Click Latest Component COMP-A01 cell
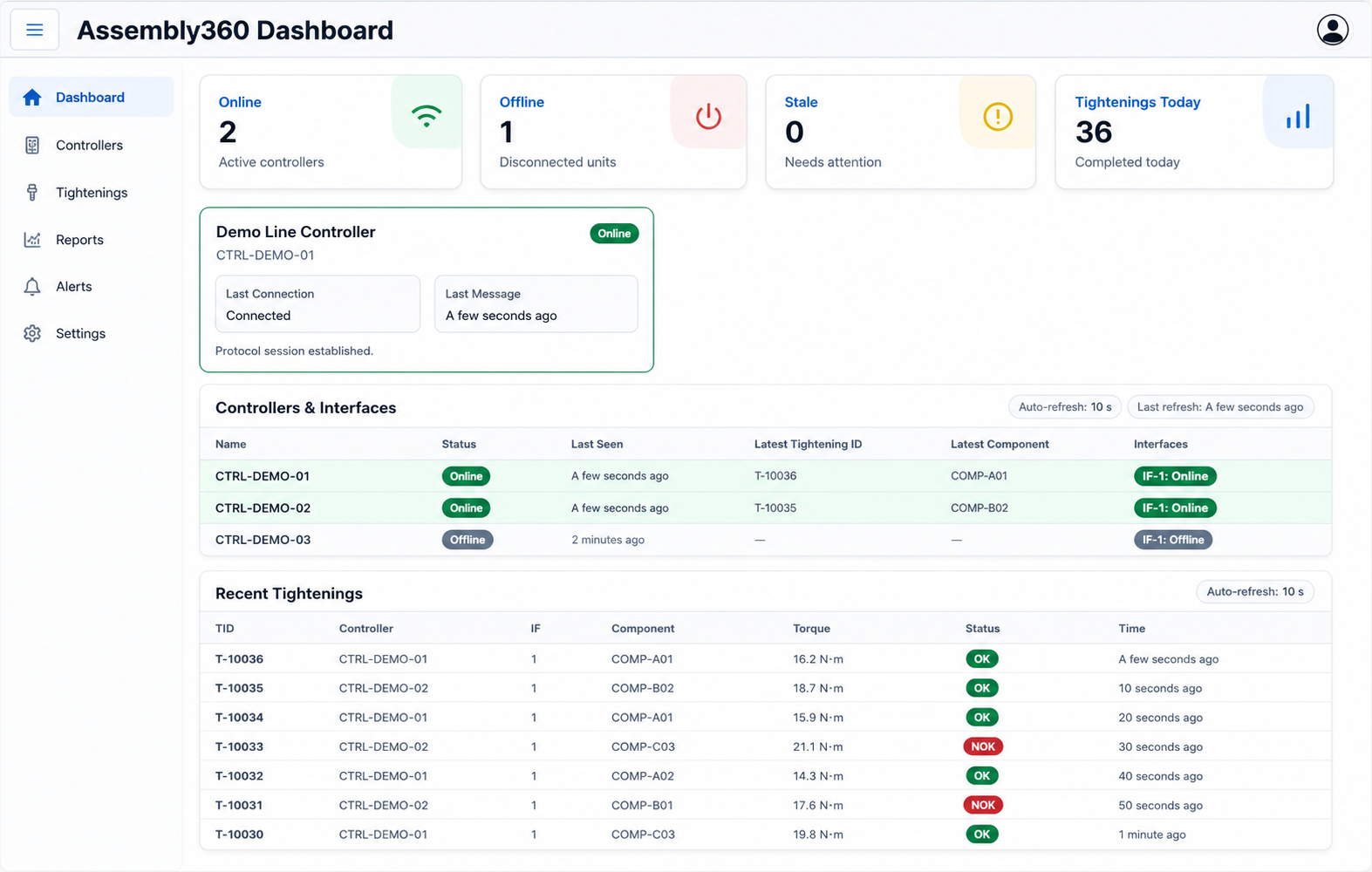 click(x=979, y=476)
